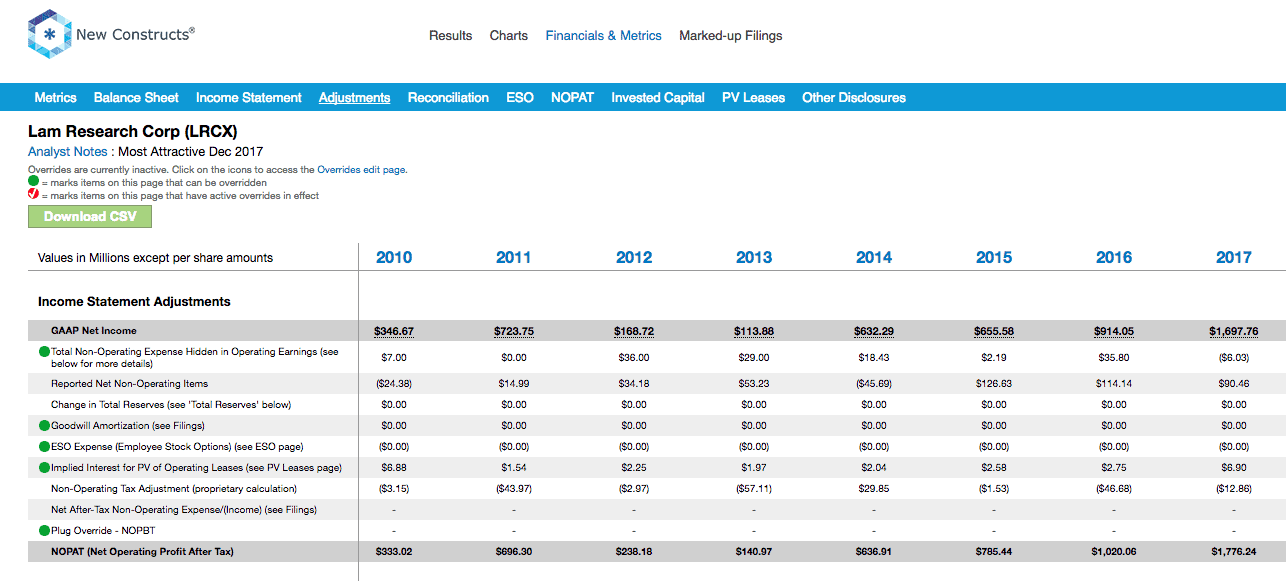Click Non-Operating Tax Adjustment value ($57.11)
This screenshot has height=581, width=1286.
coord(754,488)
